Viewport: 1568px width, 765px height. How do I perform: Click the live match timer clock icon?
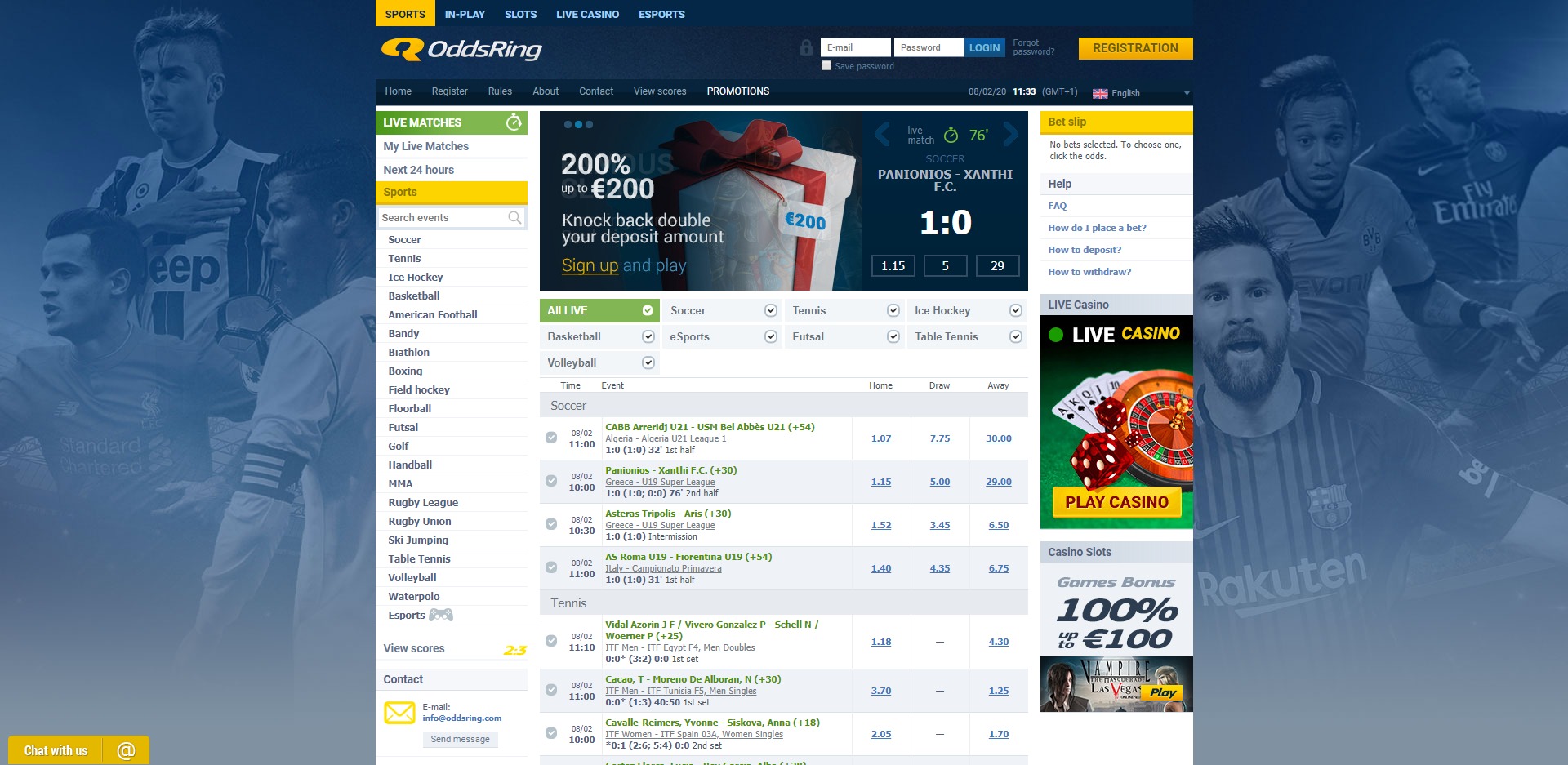pos(951,135)
